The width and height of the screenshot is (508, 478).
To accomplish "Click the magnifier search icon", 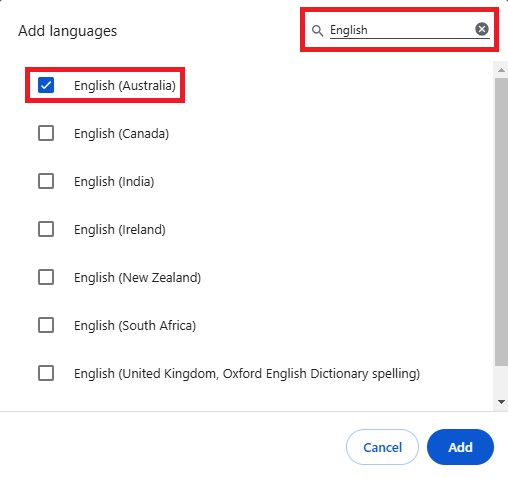I will (317, 30).
